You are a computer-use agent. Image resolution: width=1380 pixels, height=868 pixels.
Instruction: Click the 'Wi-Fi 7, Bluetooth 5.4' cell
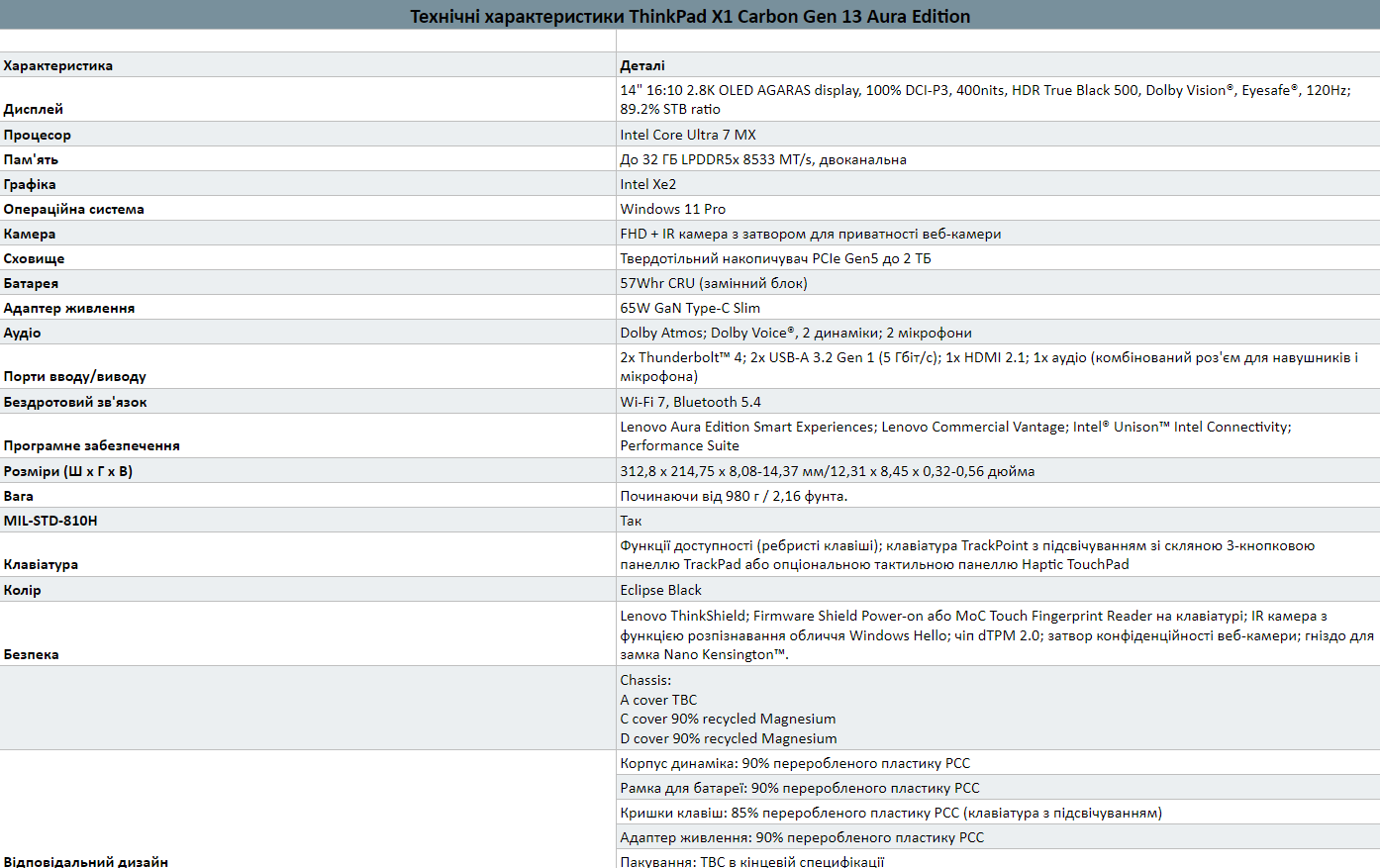(998, 402)
